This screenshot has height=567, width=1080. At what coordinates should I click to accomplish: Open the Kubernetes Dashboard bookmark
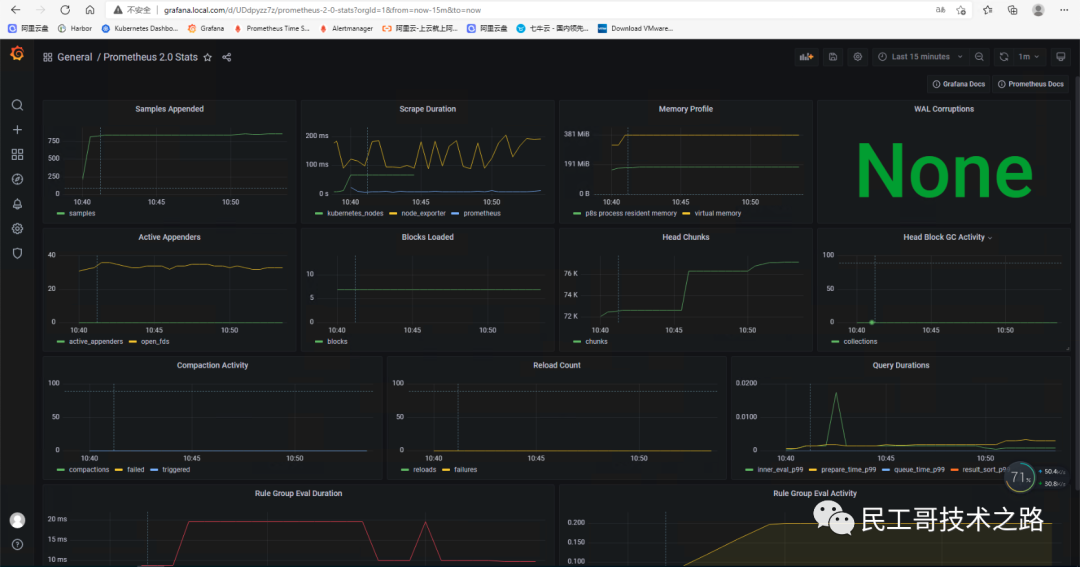(139, 28)
